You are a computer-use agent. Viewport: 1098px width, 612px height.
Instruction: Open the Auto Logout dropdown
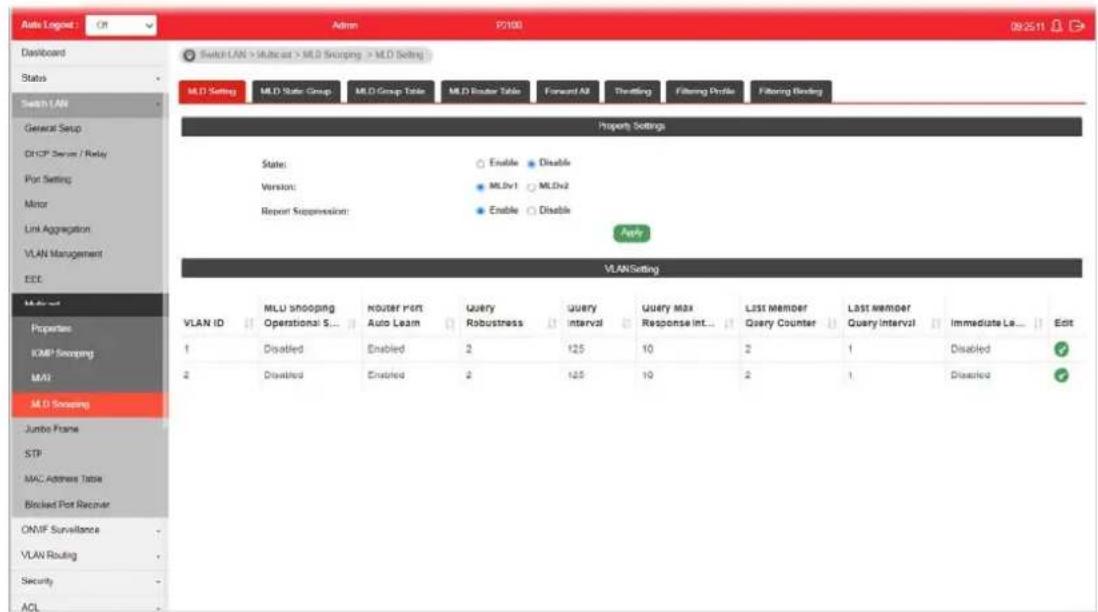[121, 25]
